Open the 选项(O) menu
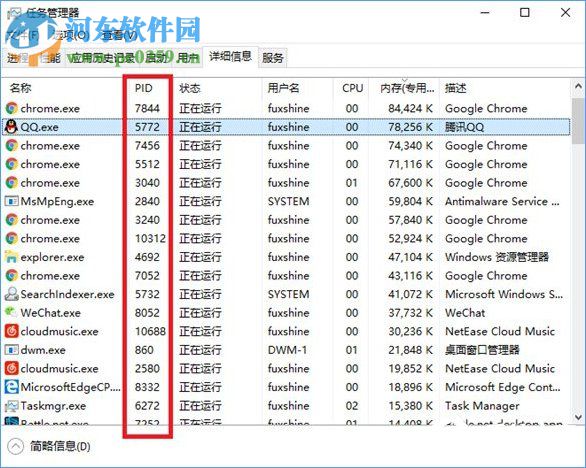586x468 pixels. point(71,36)
